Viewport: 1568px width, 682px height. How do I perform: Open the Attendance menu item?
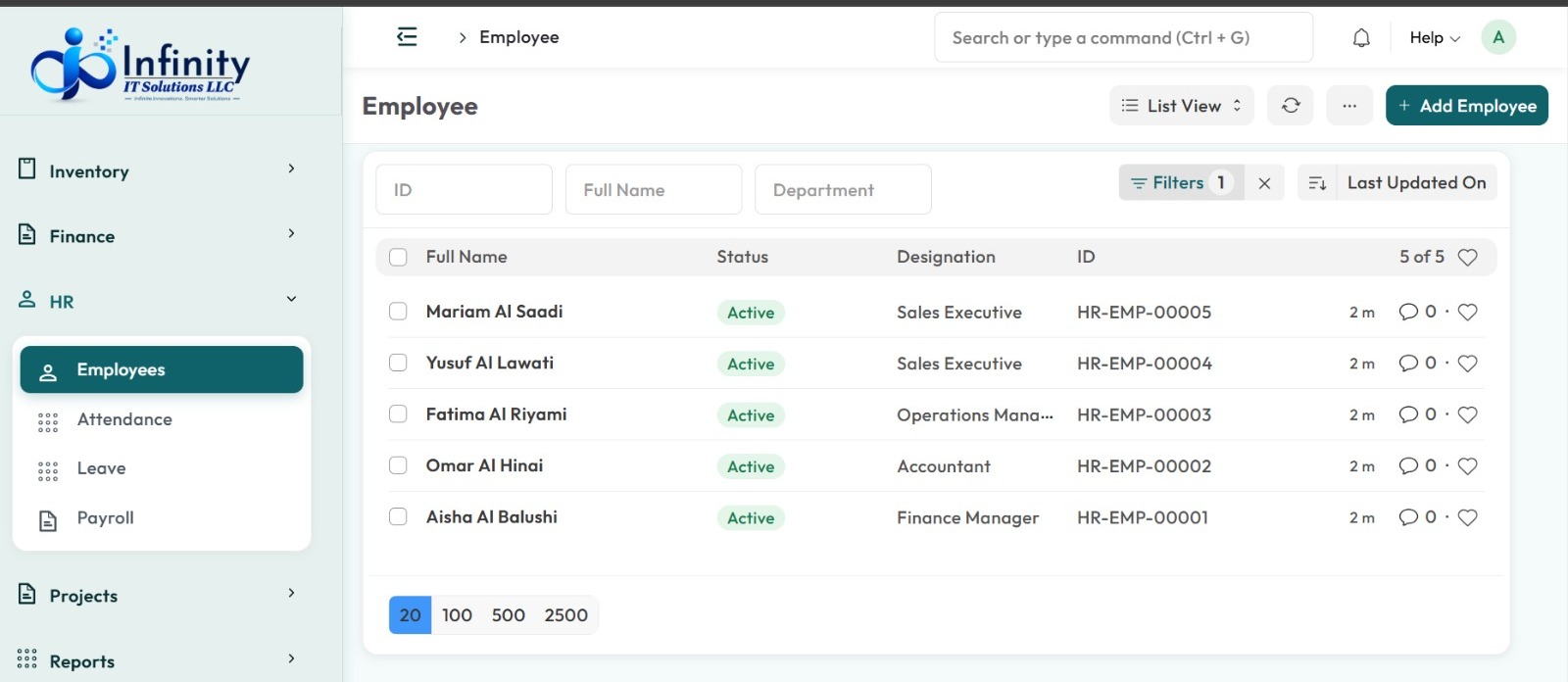coord(162,419)
